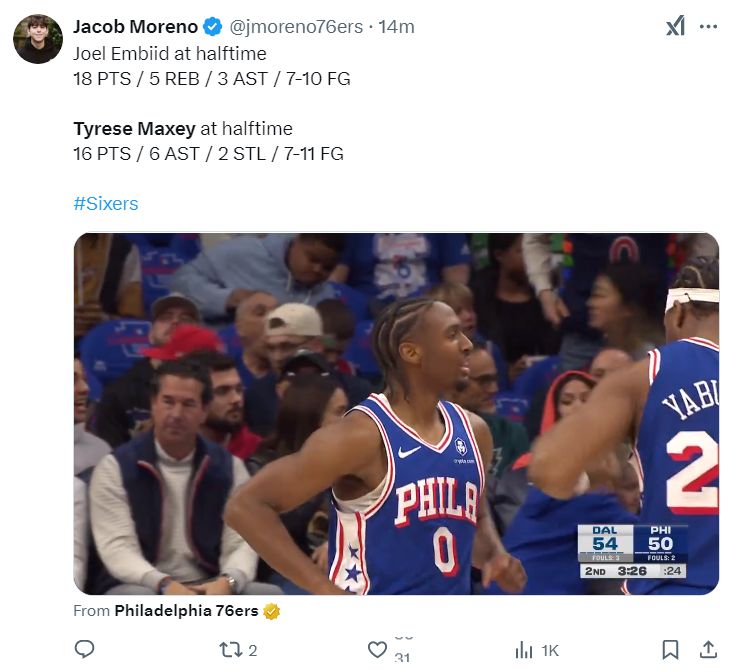Click the gold verified badge near Philadelphia 76ers
The width and height of the screenshot is (733, 670).
pos(272,611)
